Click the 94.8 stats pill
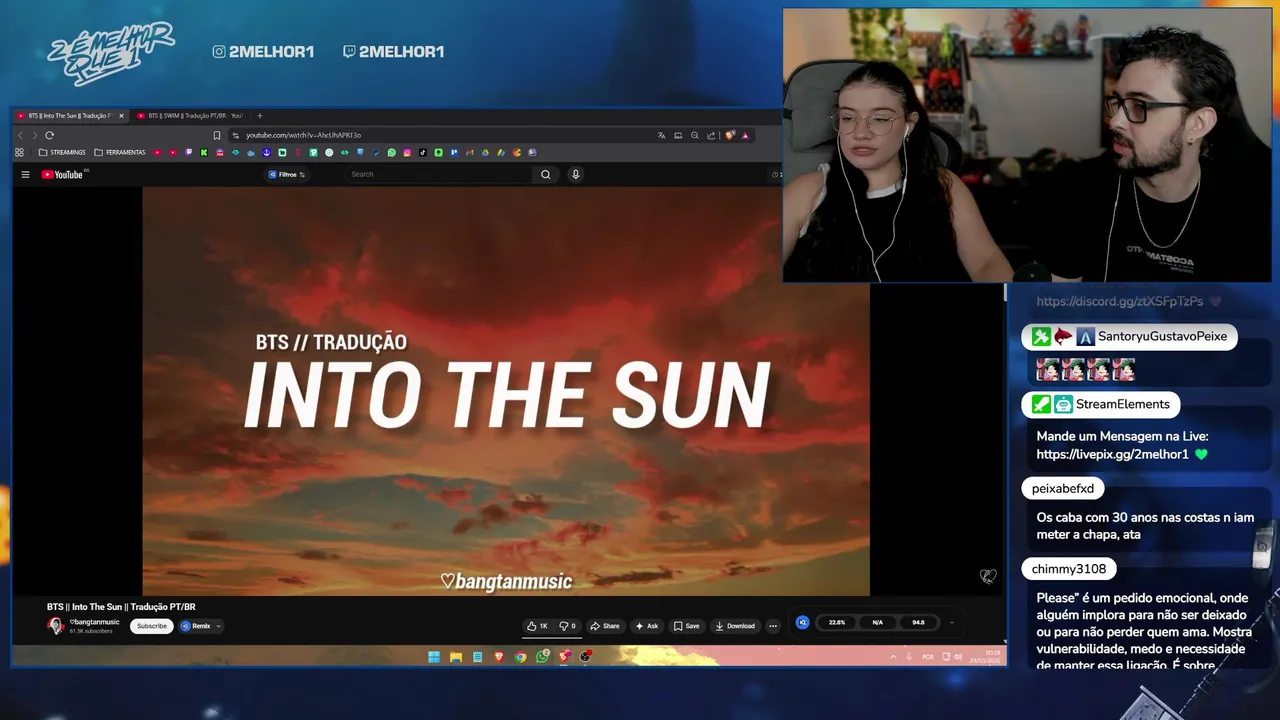 pyautogui.click(x=918, y=622)
